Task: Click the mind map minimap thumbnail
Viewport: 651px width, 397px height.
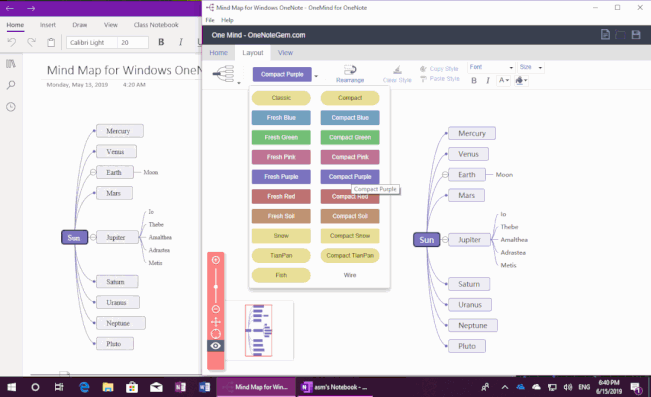Action: click(259, 331)
